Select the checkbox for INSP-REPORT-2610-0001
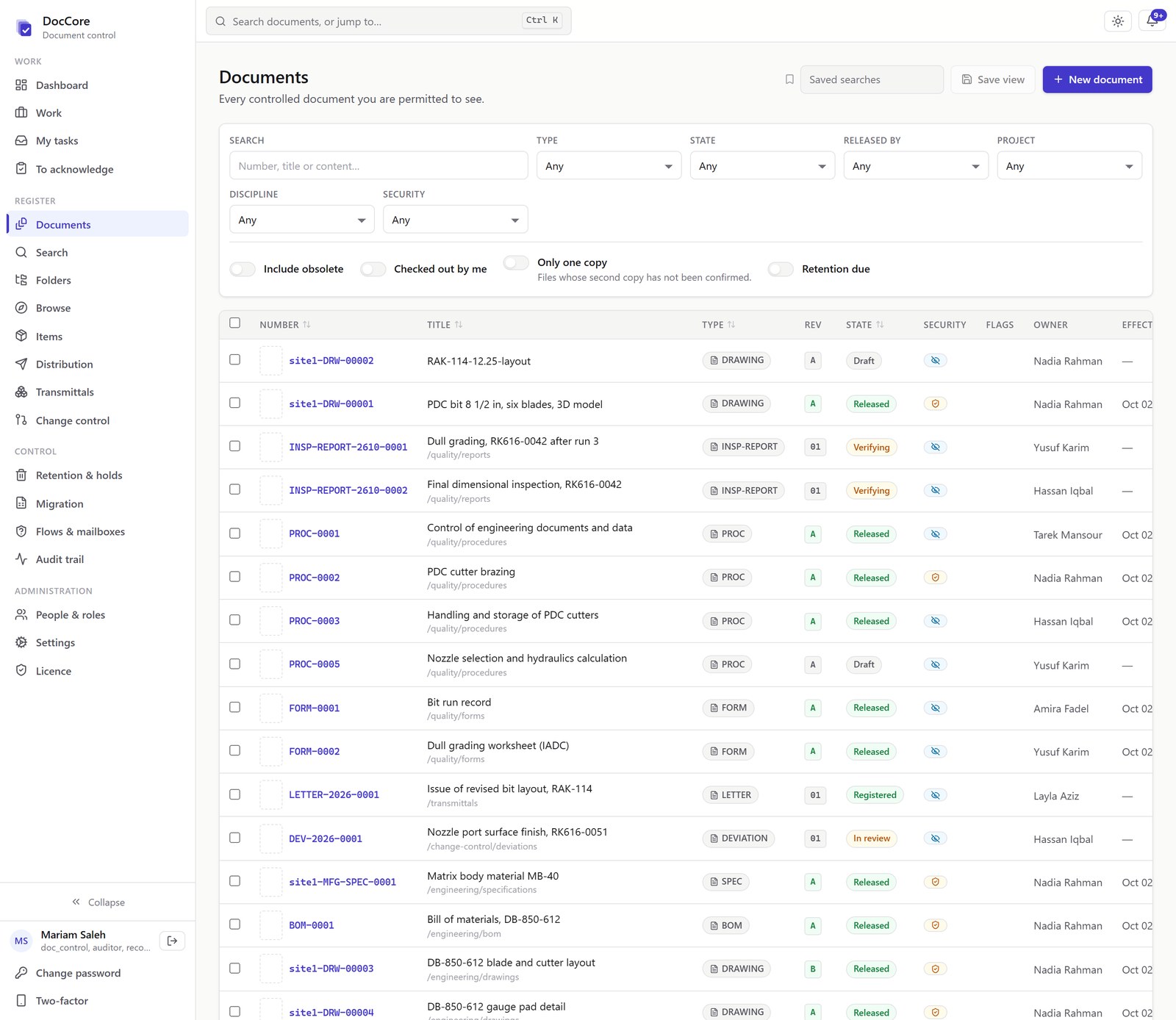Screen dimensions: 1176x1020 [234, 446]
